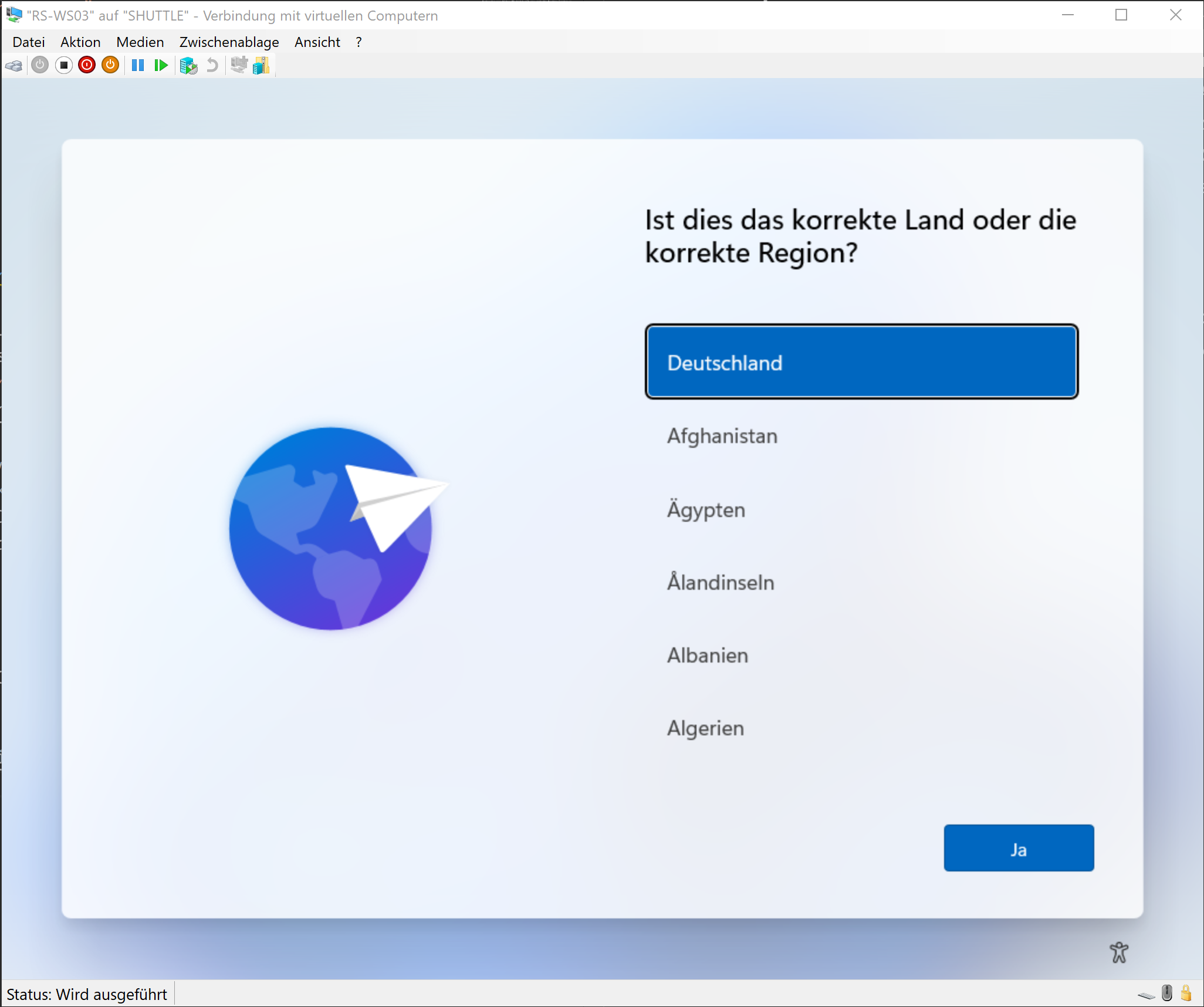
Task: Open the Medien menu
Action: point(140,42)
